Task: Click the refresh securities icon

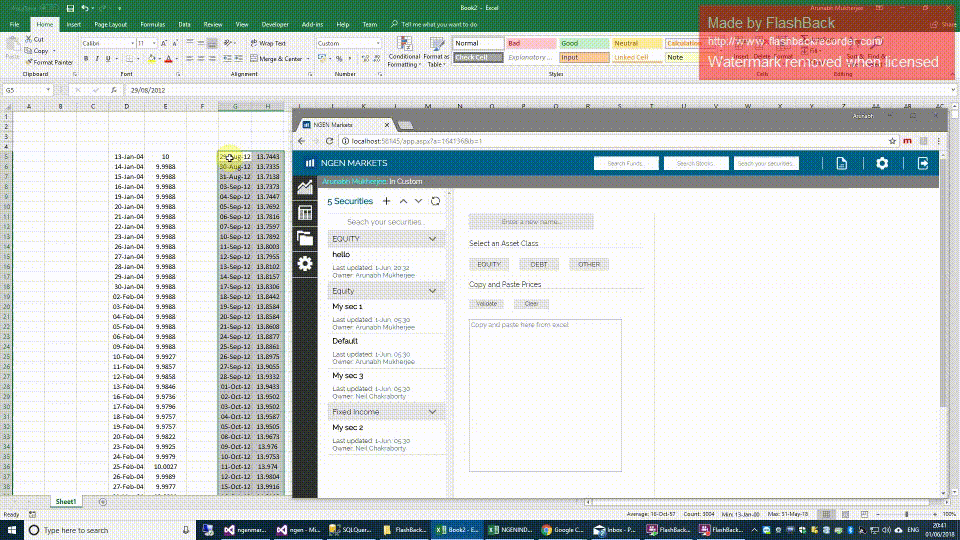Action: [x=435, y=201]
